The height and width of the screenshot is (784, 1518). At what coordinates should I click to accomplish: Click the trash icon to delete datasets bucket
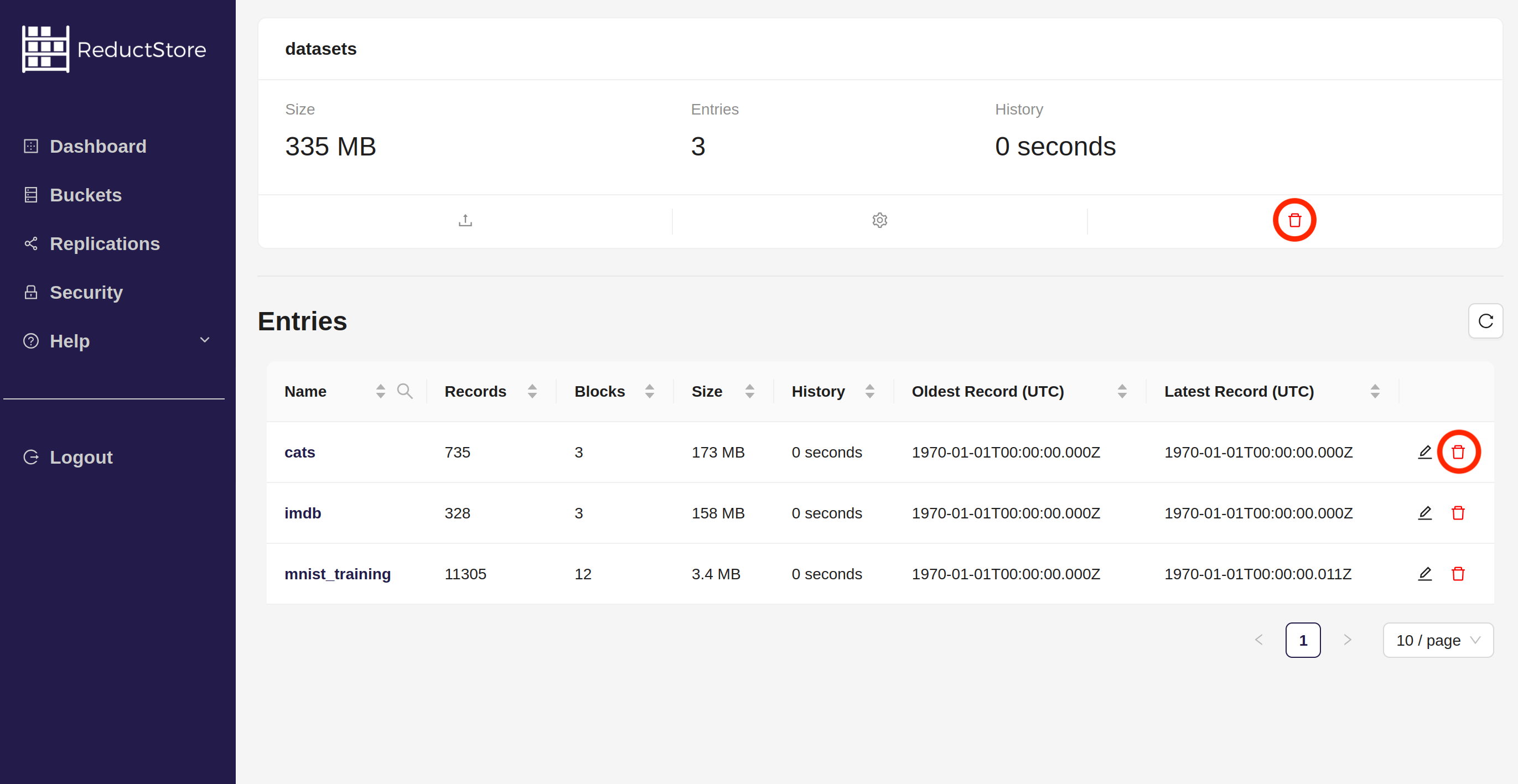pyautogui.click(x=1294, y=220)
